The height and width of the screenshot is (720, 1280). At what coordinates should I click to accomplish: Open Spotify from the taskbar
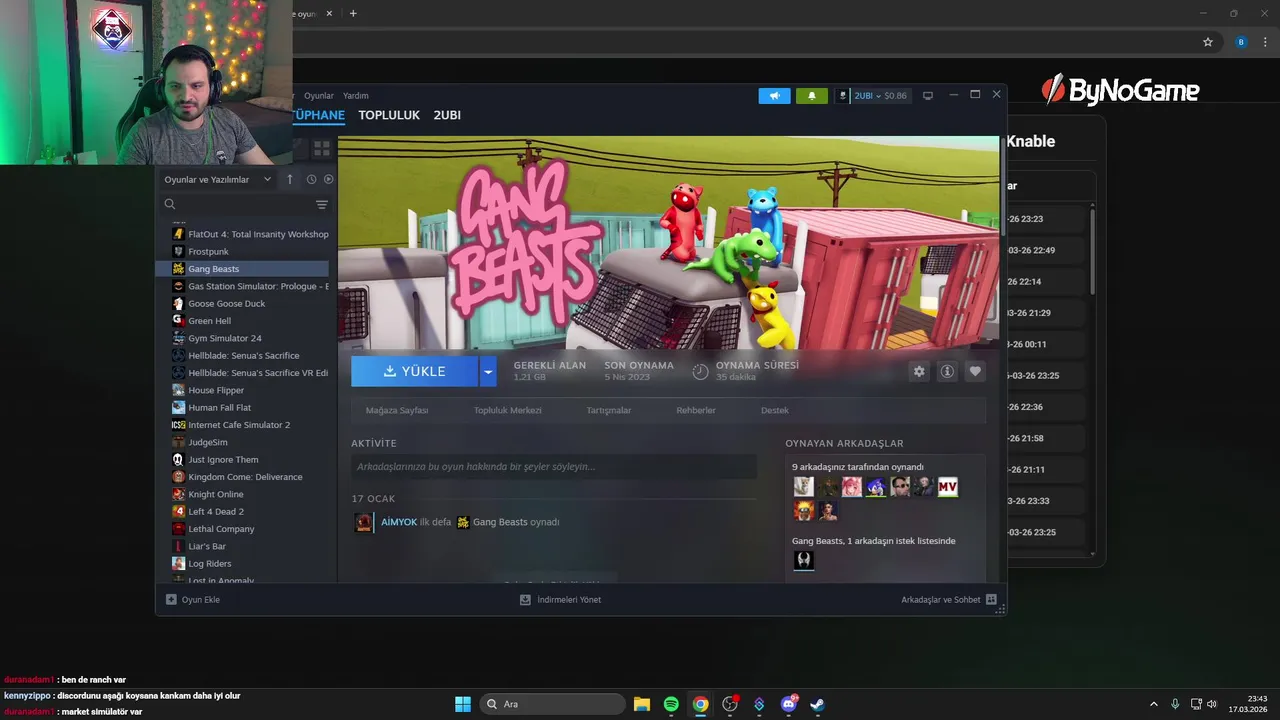point(671,704)
